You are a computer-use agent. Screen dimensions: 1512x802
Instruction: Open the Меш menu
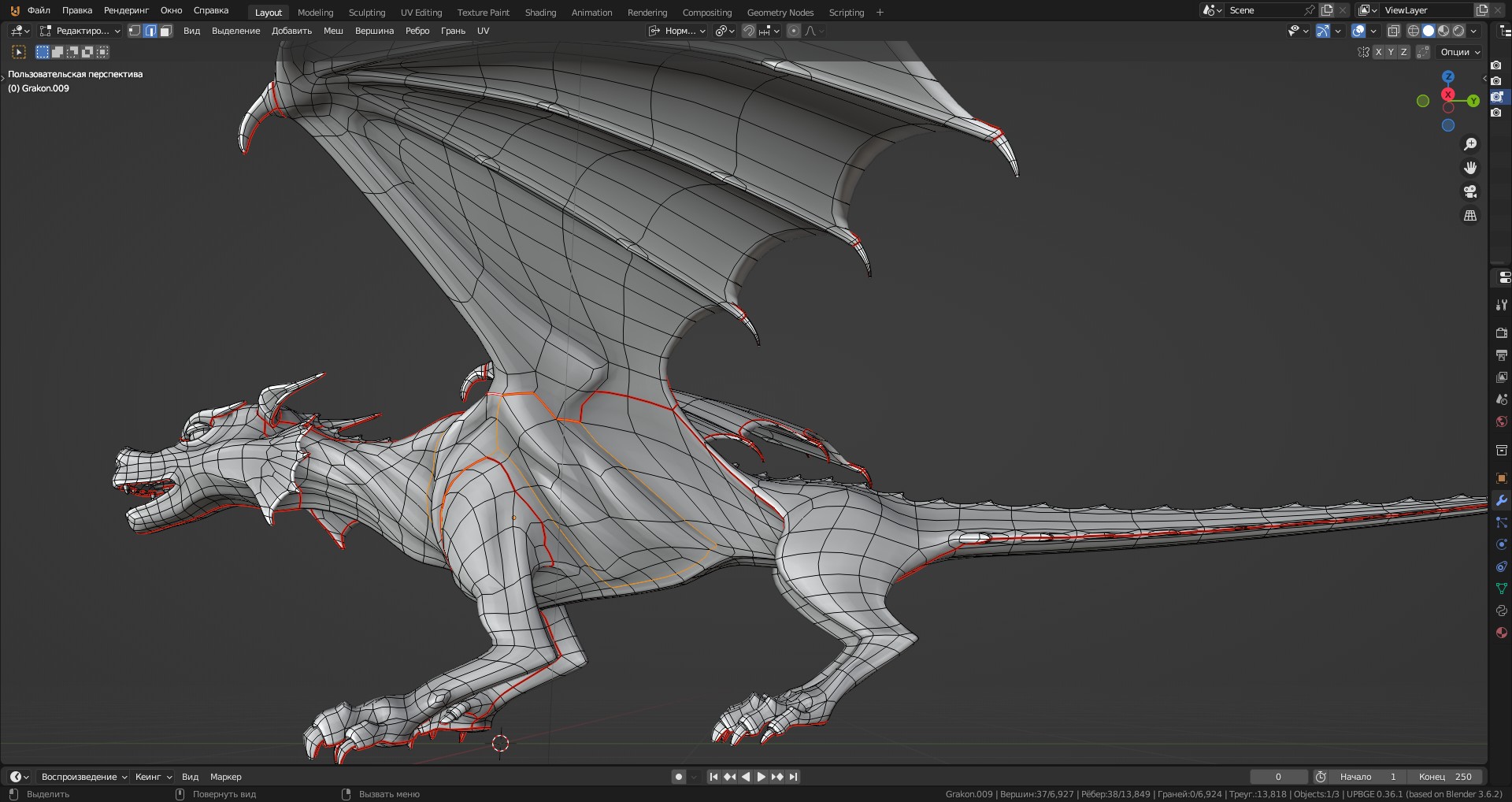[x=333, y=31]
